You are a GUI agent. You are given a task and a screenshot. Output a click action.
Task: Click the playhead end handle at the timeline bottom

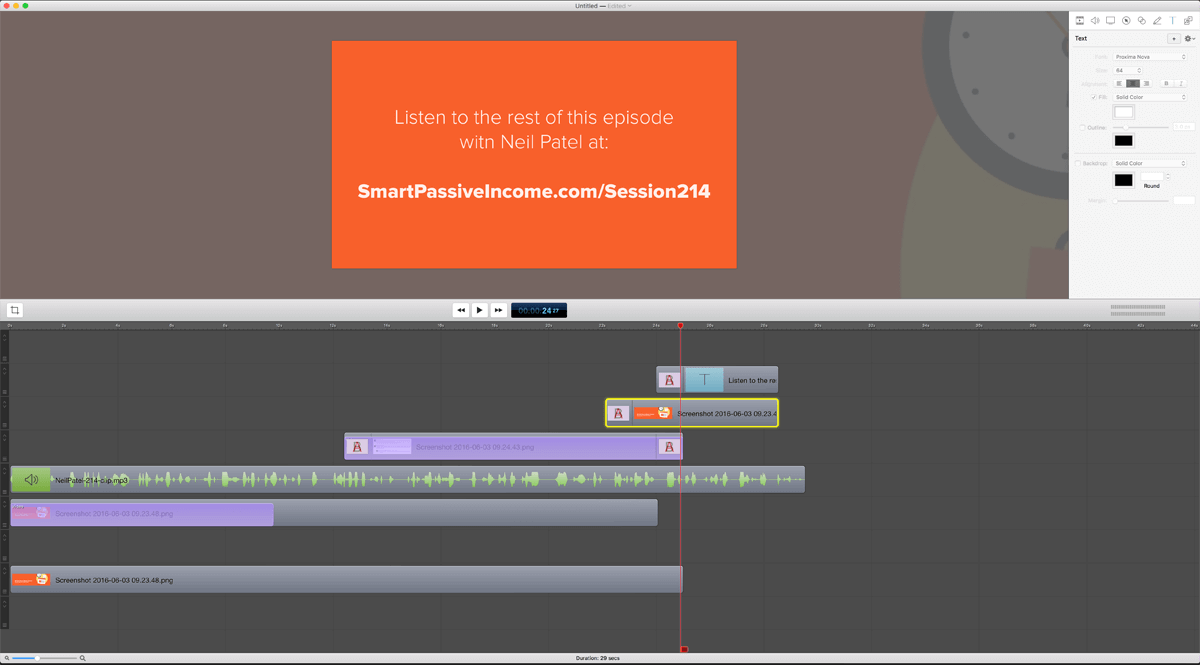[684, 649]
